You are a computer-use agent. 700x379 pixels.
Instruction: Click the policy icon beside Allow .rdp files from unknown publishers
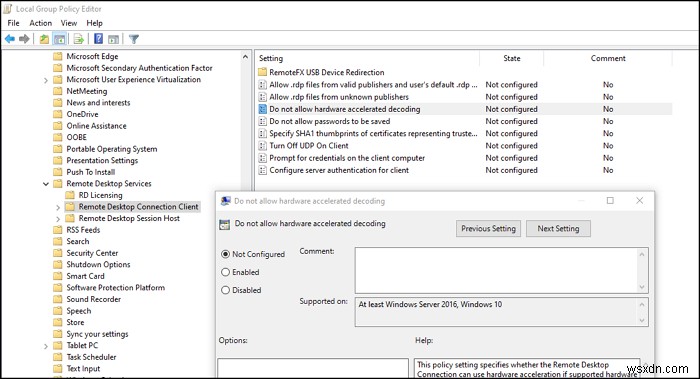262,97
